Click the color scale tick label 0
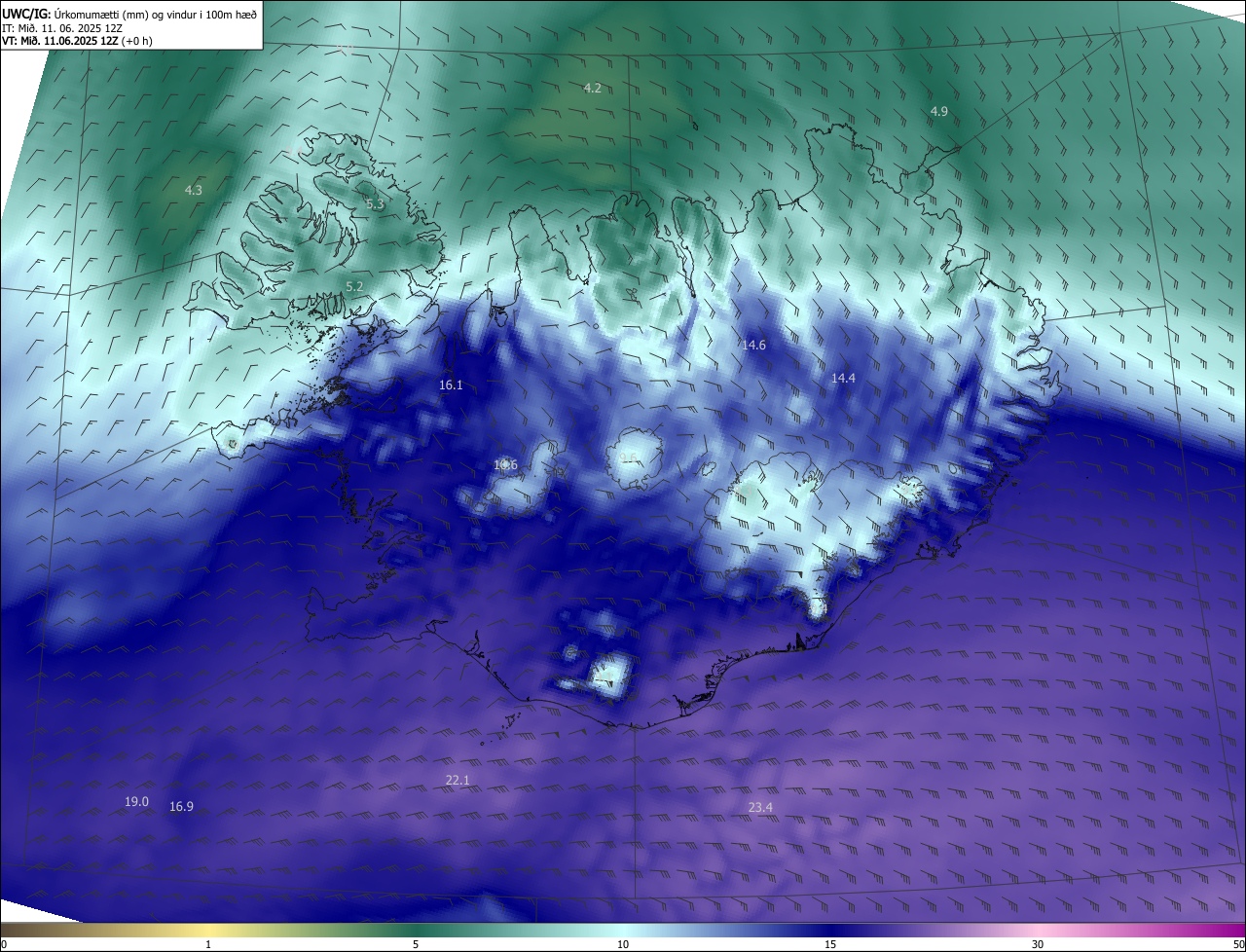Screen dimensions: 1246x952 (x=4, y=944)
